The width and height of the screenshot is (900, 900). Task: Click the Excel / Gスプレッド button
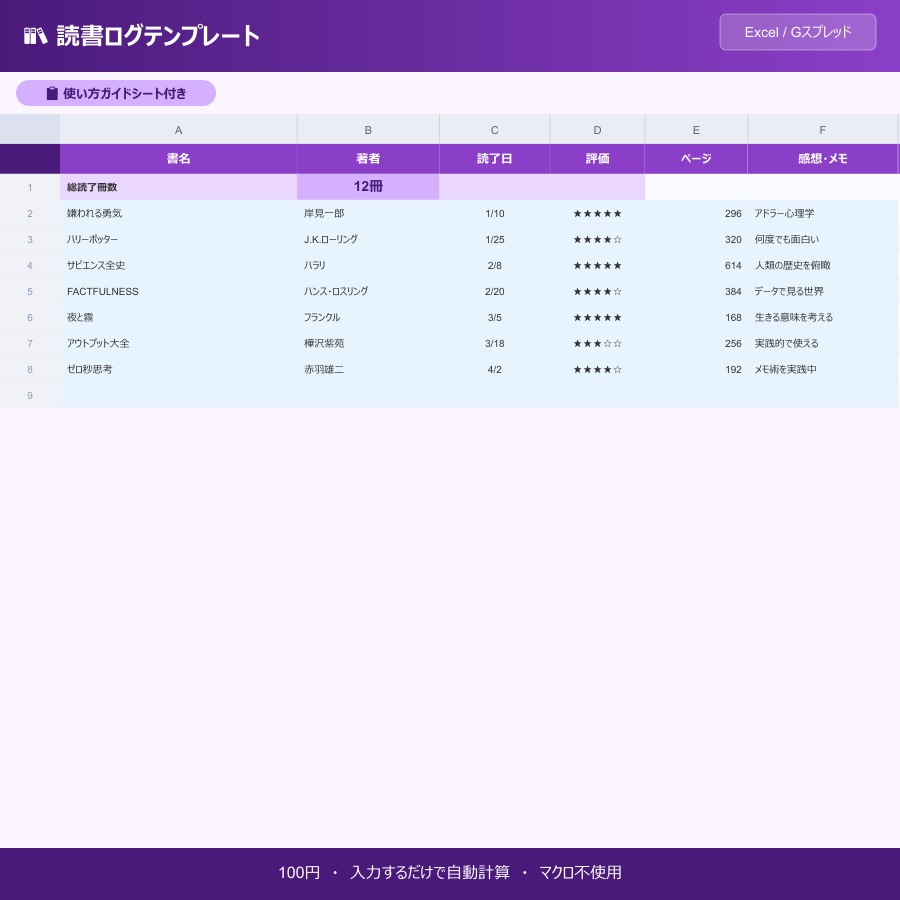click(797, 32)
